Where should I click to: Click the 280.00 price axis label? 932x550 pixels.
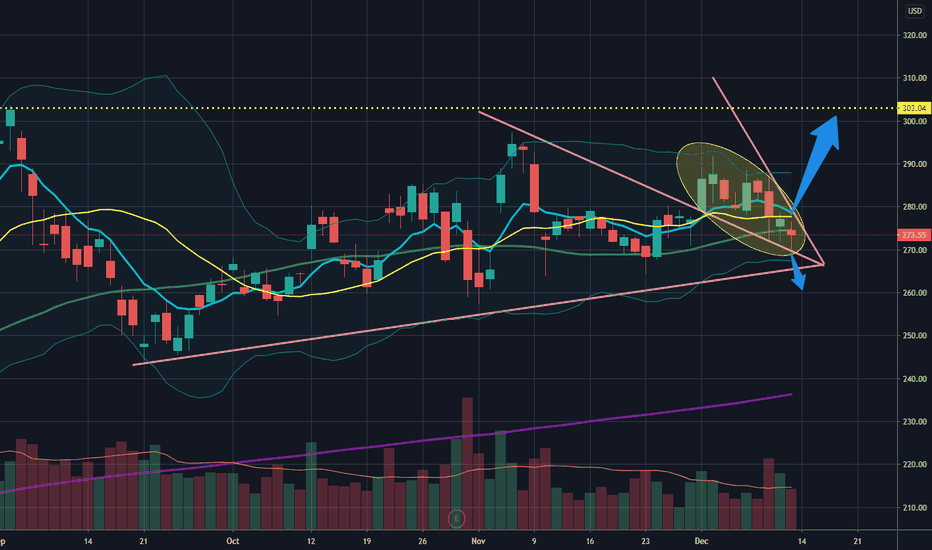[914, 207]
